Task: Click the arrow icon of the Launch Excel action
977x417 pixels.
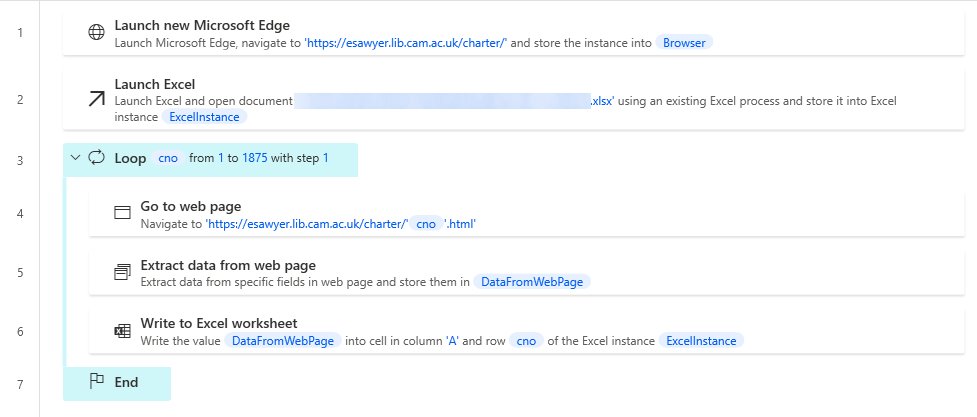Action: pyautogui.click(x=97, y=98)
